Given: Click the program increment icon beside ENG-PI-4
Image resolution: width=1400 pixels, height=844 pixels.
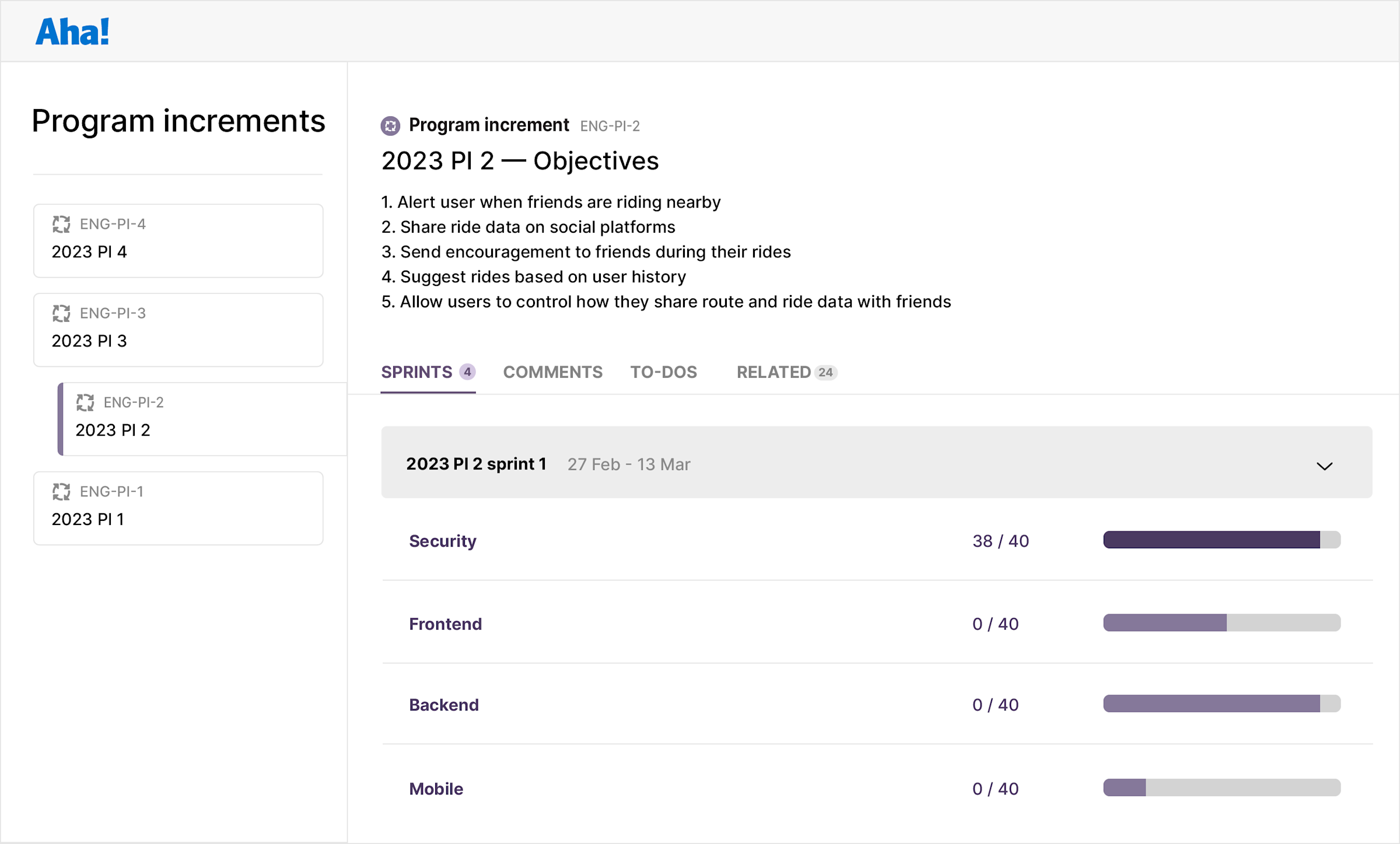Looking at the screenshot, I should click(61, 224).
